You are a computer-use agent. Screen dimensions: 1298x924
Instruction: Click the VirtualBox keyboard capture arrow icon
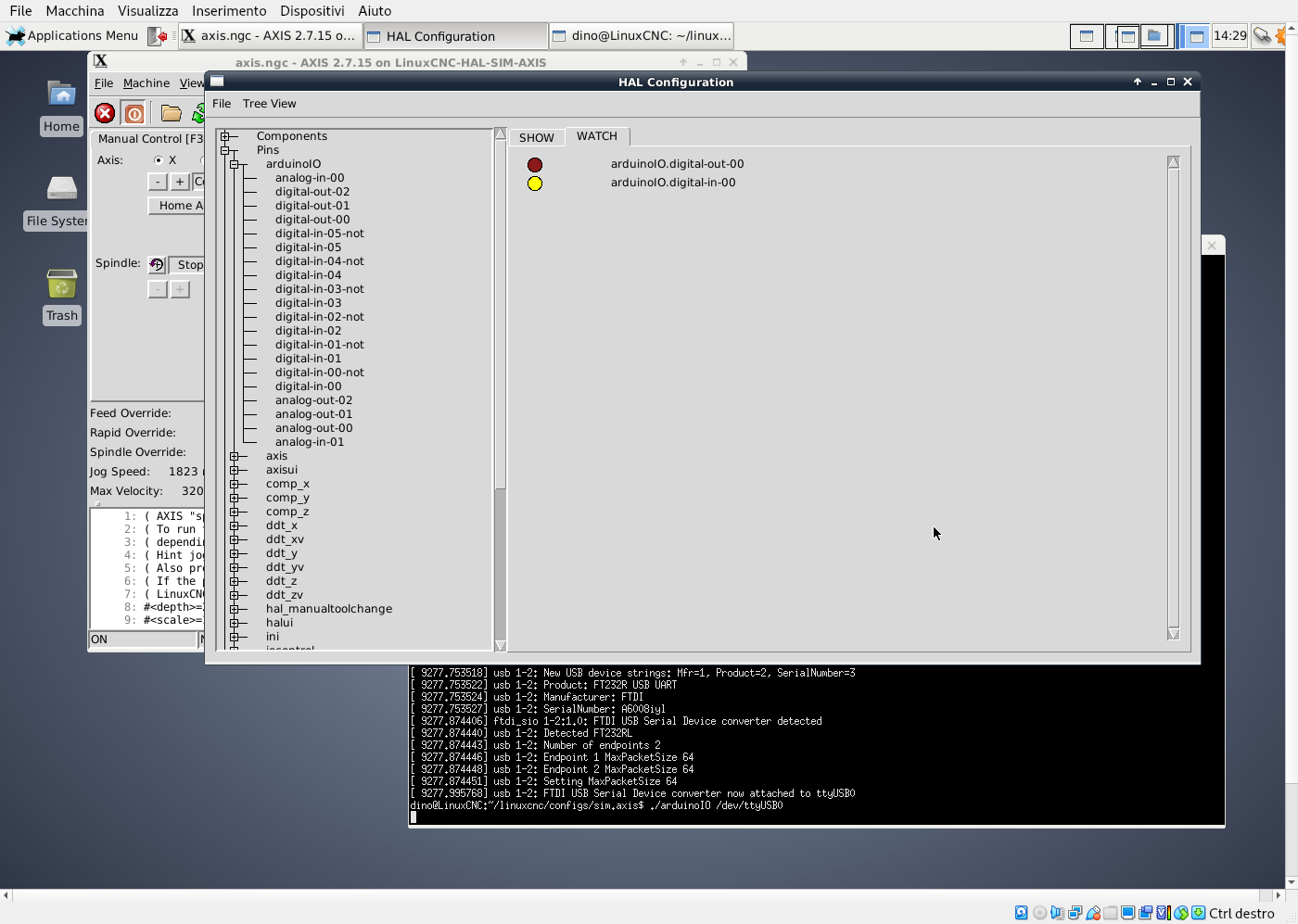pos(1199,913)
